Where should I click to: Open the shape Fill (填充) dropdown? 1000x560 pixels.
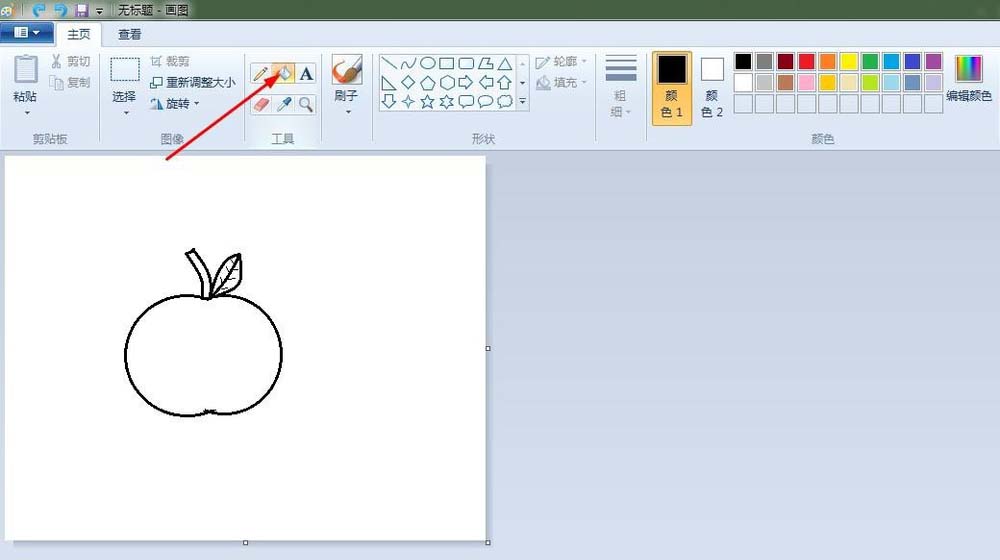561,83
